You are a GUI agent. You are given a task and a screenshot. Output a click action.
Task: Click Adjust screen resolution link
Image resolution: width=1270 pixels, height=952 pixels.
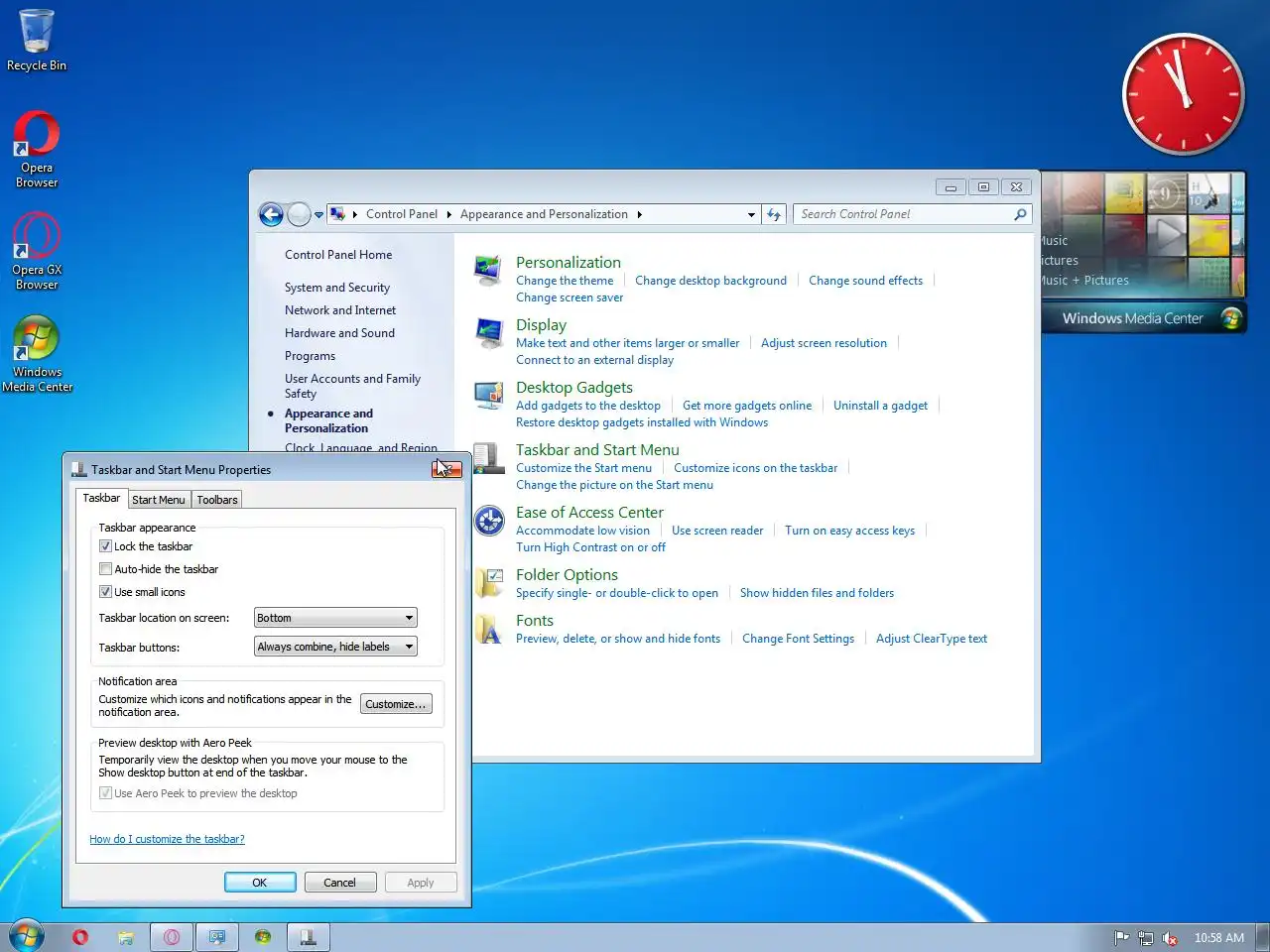824,343
